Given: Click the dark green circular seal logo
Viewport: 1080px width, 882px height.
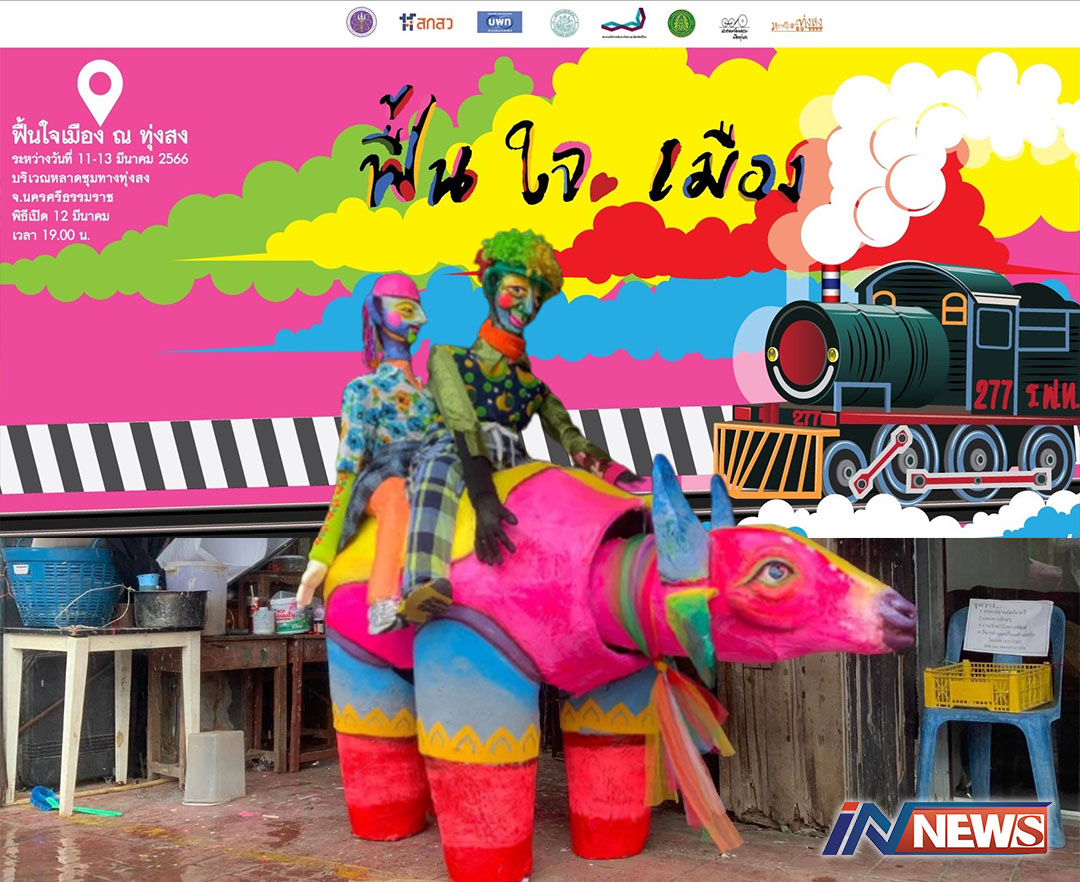Looking at the screenshot, I should click(x=681, y=22).
